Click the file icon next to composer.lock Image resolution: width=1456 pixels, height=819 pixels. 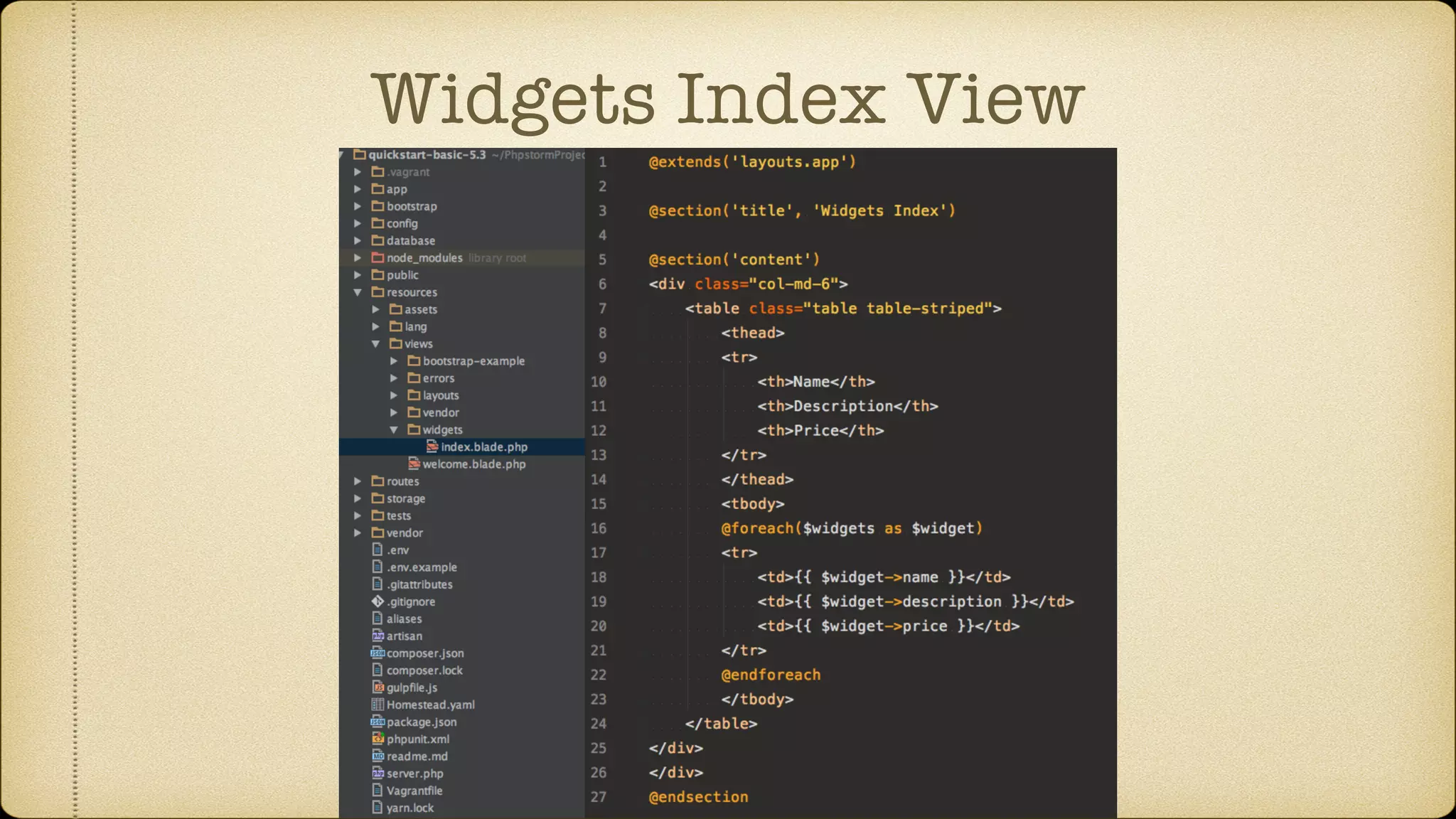pos(378,670)
